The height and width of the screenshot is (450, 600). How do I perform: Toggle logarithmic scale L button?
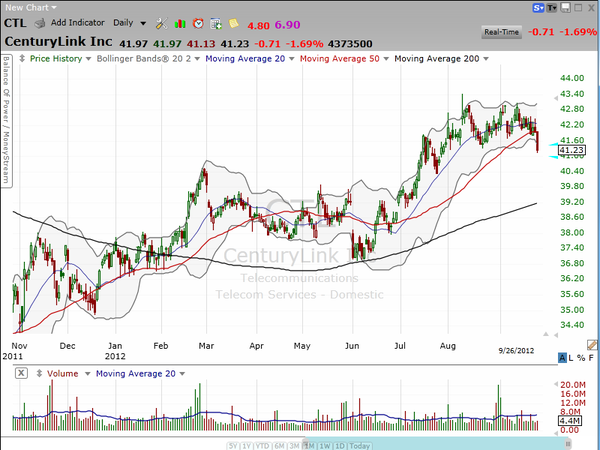(x=571, y=358)
